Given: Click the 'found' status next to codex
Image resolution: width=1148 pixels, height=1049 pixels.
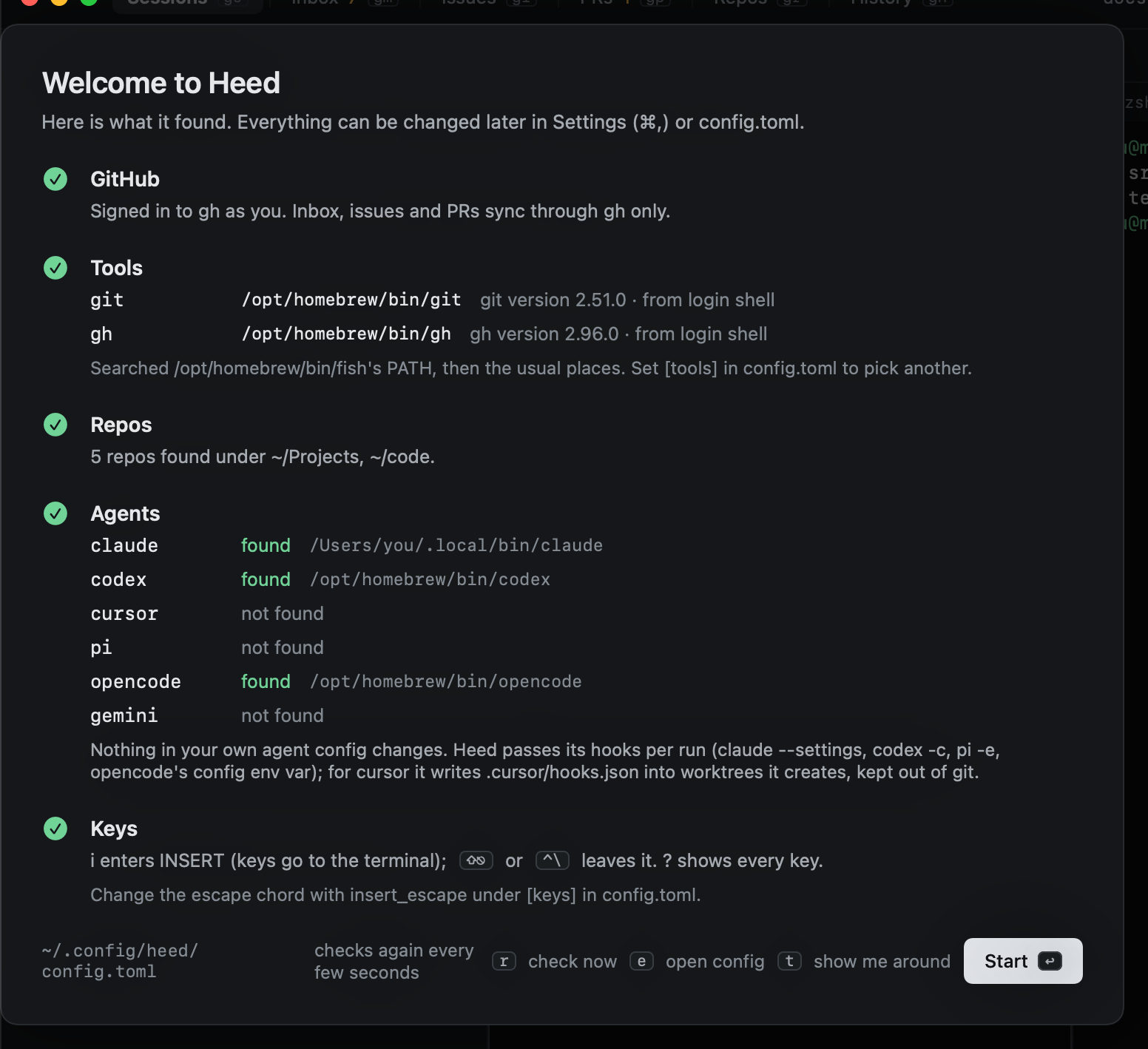Looking at the screenshot, I should point(266,579).
